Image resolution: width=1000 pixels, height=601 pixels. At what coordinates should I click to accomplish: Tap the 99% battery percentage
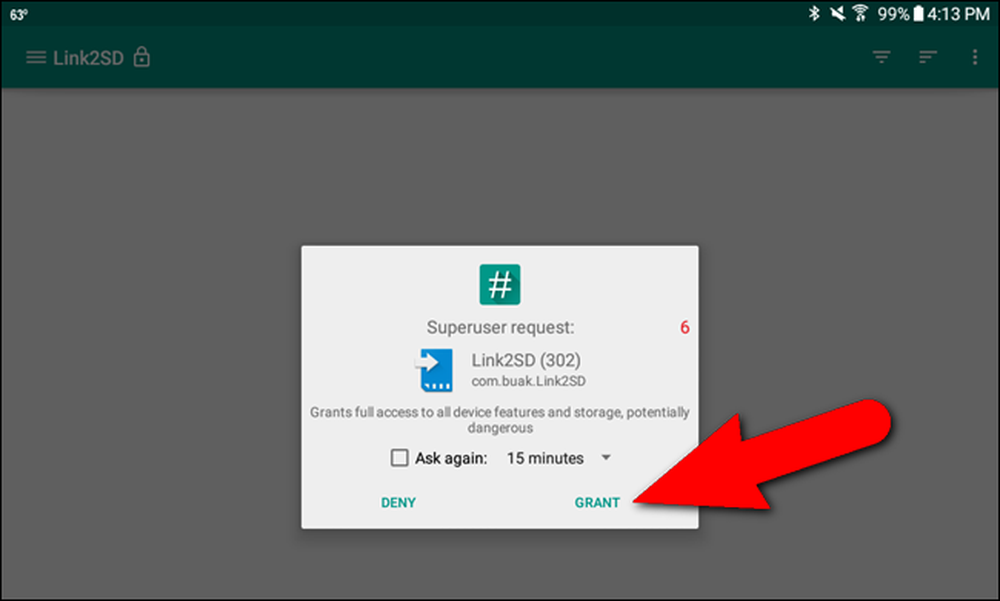pos(893,13)
